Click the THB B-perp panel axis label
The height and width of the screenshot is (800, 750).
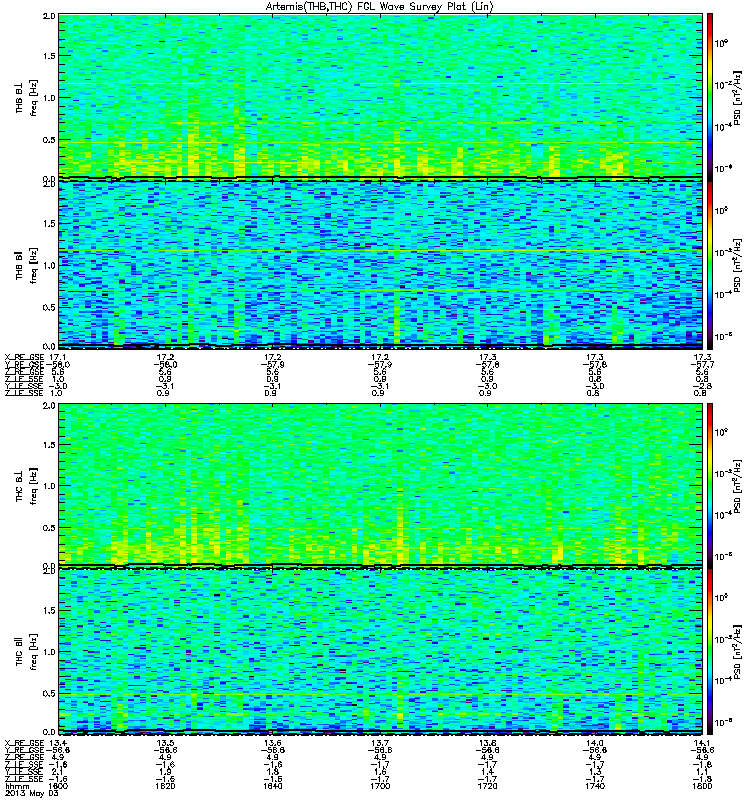click(27, 97)
